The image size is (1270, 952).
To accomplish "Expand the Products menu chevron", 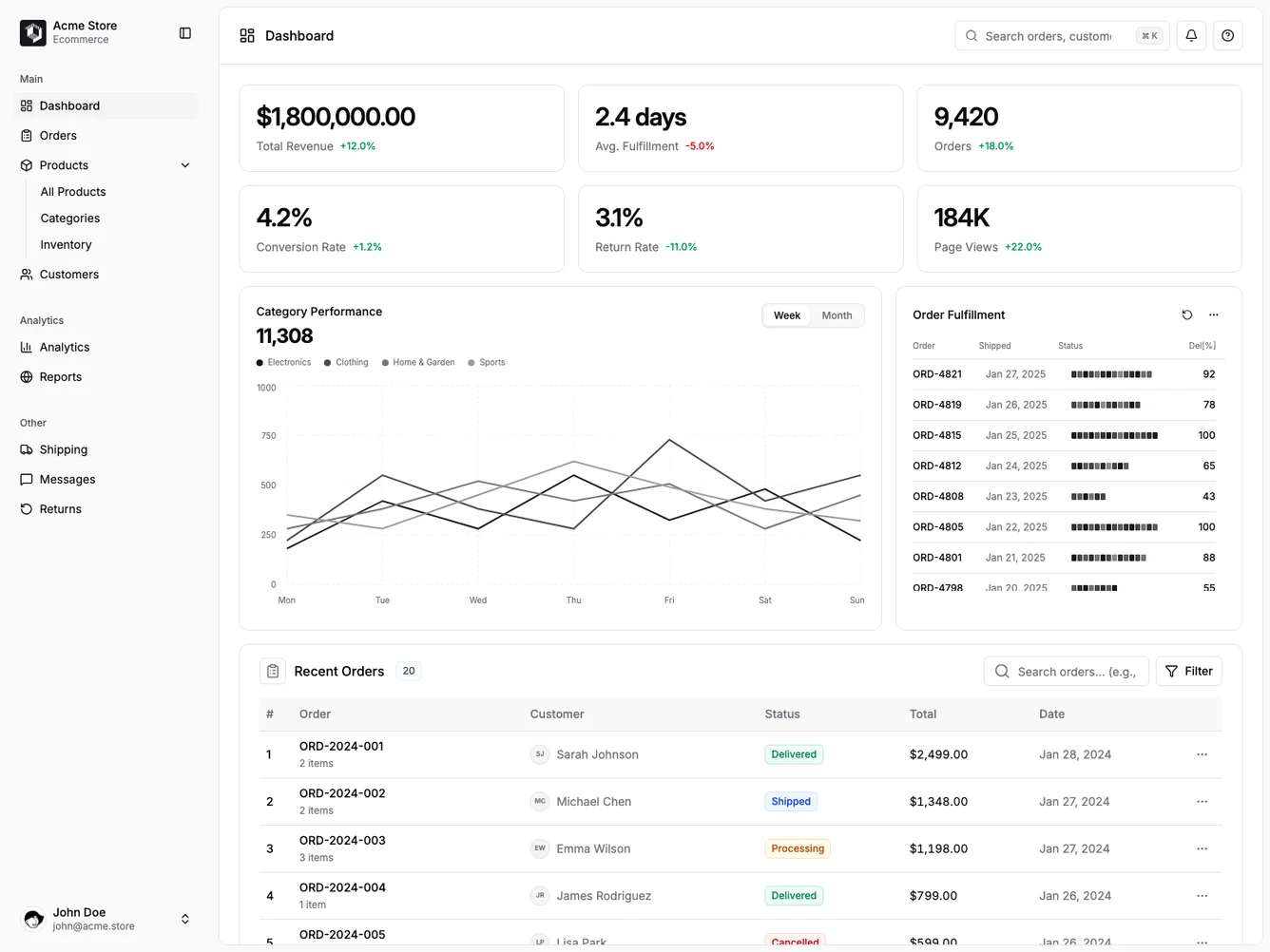I will 184,164.
